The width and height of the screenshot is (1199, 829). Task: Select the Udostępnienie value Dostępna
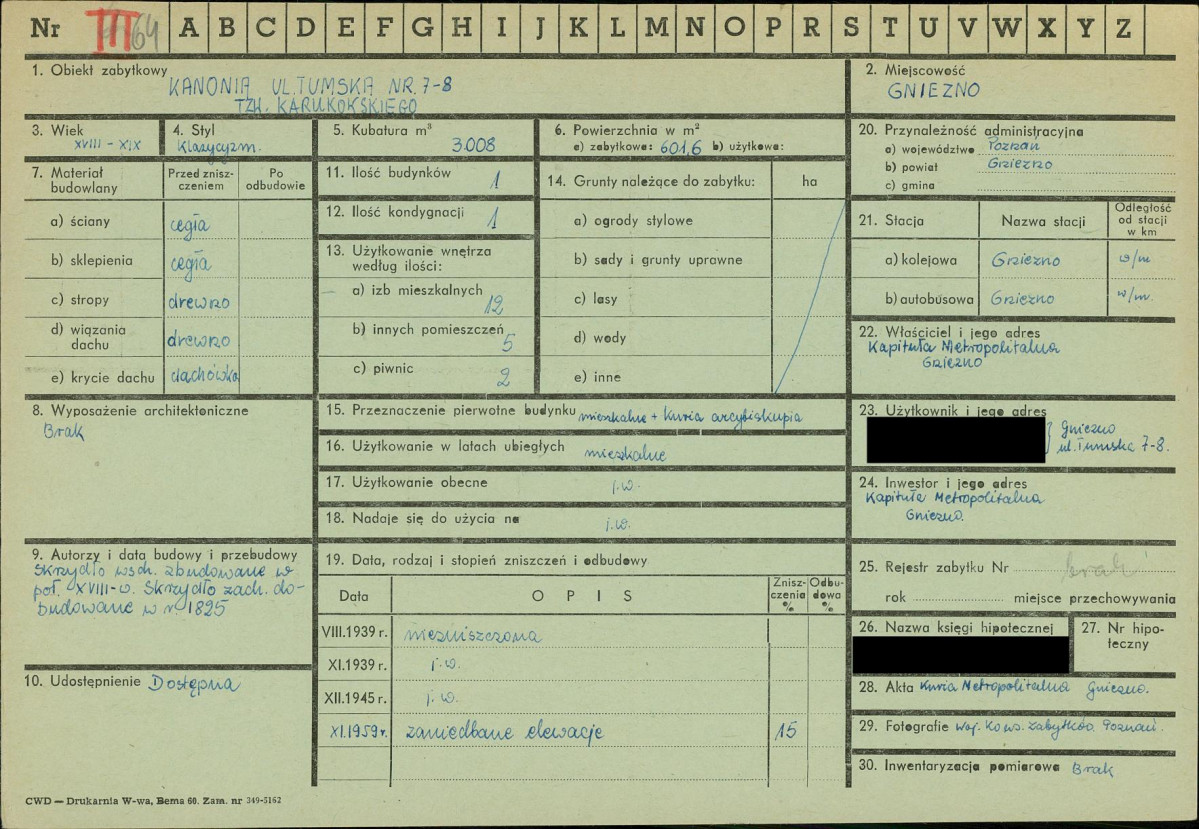coord(195,685)
